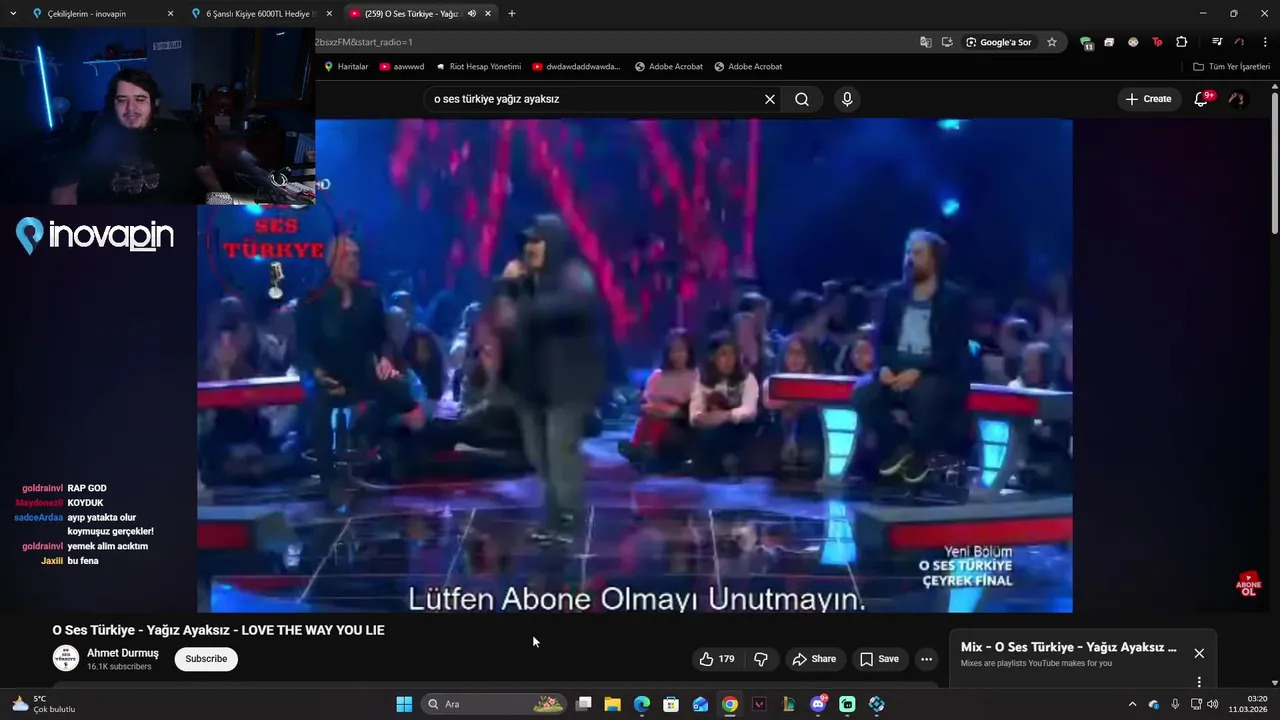Open File Explorer from the taskbar
This screenshot has height=720, width=1280.
613,704
